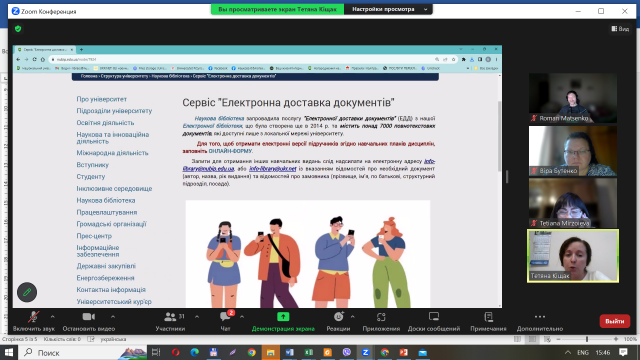The image size is (640, 360).
Task: Open Приложения apps in Zoom toolbar
Action: [381, 321]
